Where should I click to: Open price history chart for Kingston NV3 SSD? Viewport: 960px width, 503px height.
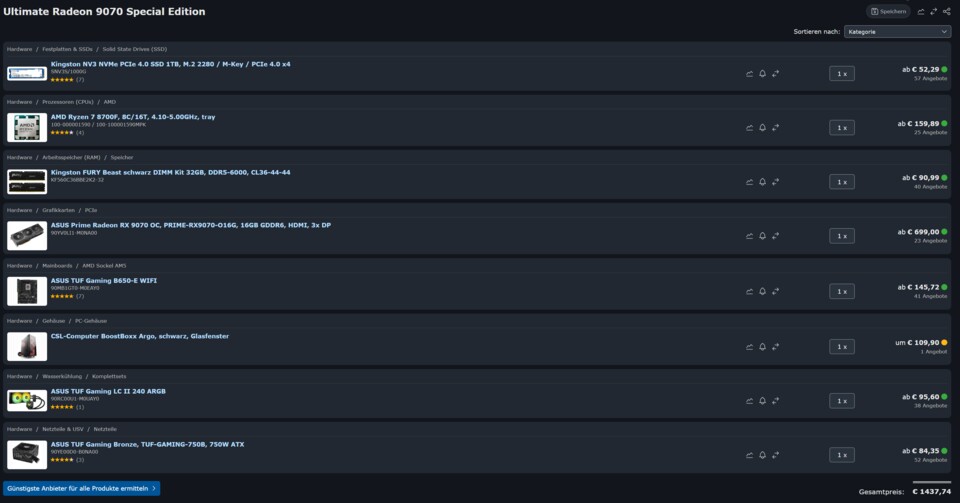pyautogui.click(x=750, y=73)
